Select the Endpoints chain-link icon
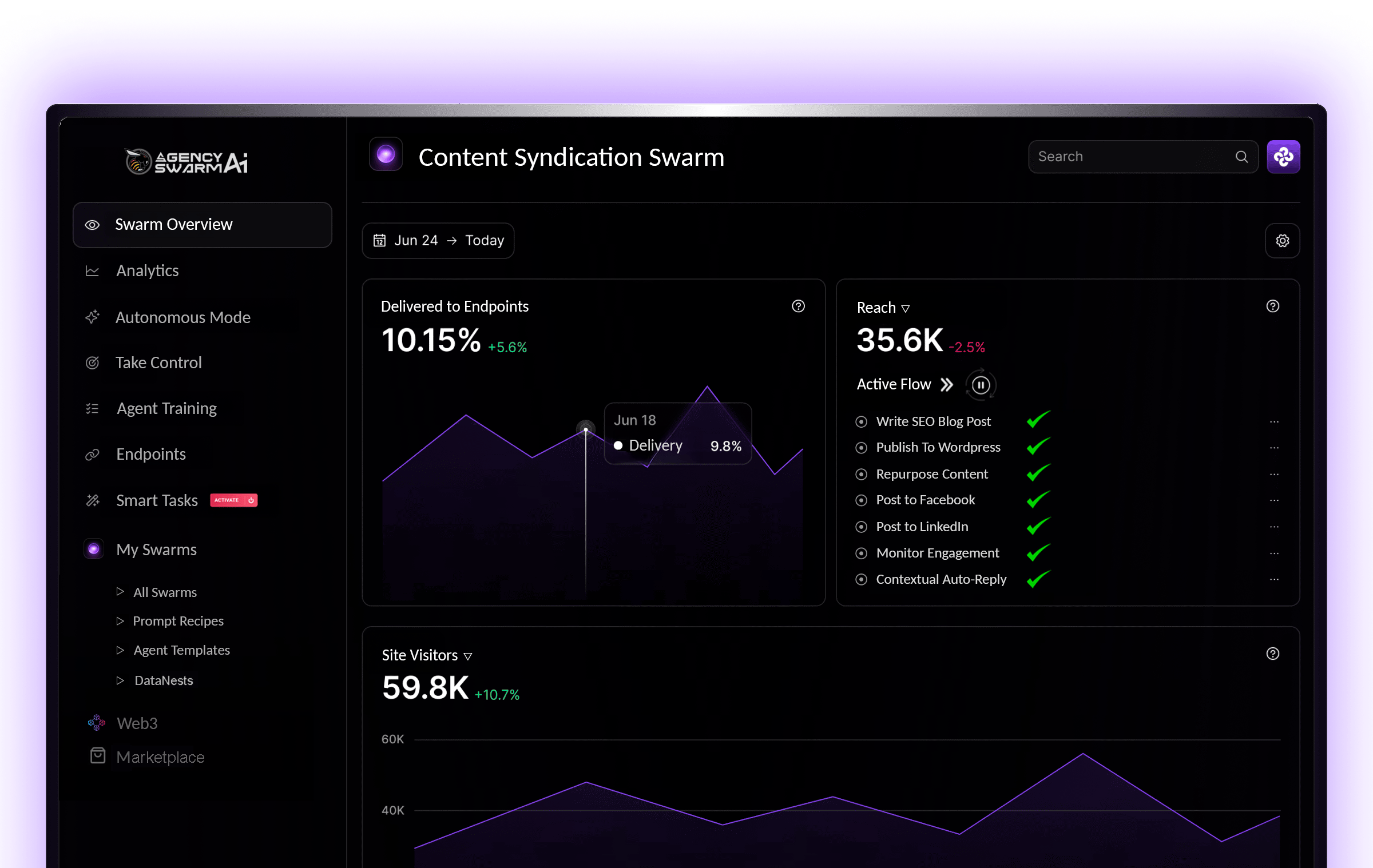The width and height of the screenshot is (1373, 868). click(x=93, y=454)
